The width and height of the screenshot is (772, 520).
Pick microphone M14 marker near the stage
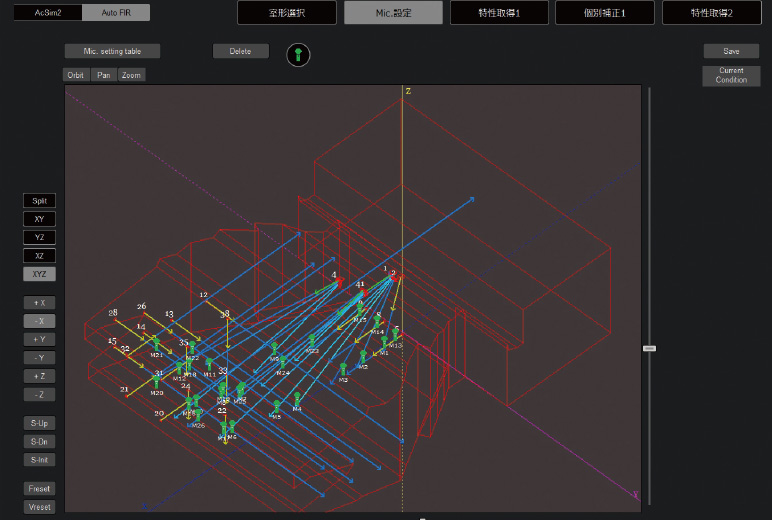point(377,320)
